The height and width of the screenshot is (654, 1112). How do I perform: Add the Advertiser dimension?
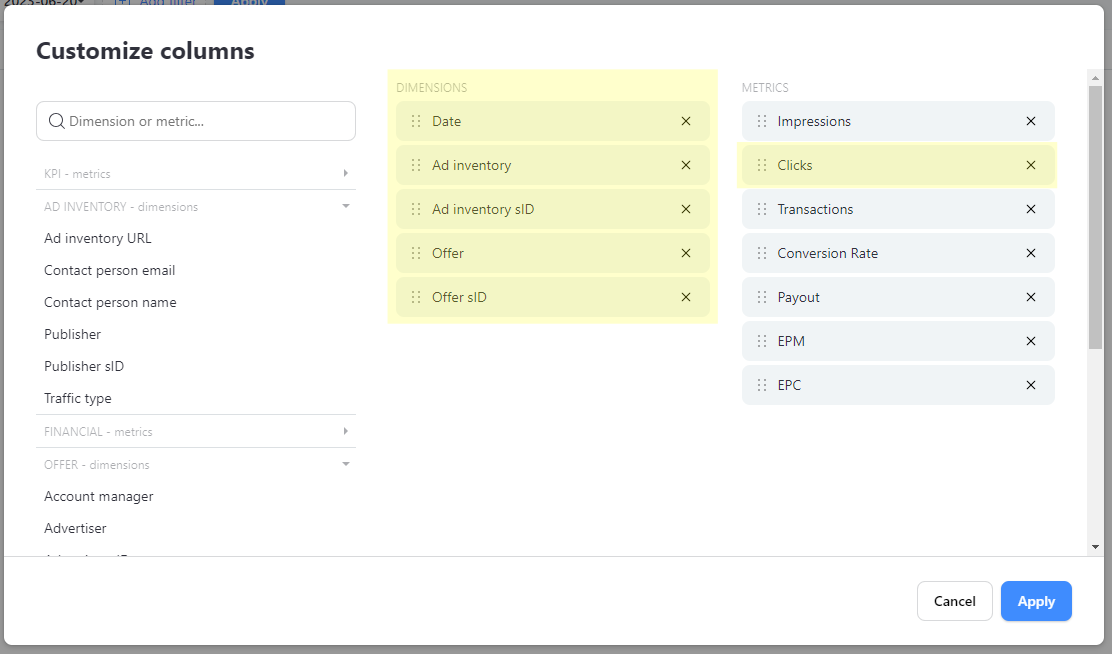[x=75, y=528]
